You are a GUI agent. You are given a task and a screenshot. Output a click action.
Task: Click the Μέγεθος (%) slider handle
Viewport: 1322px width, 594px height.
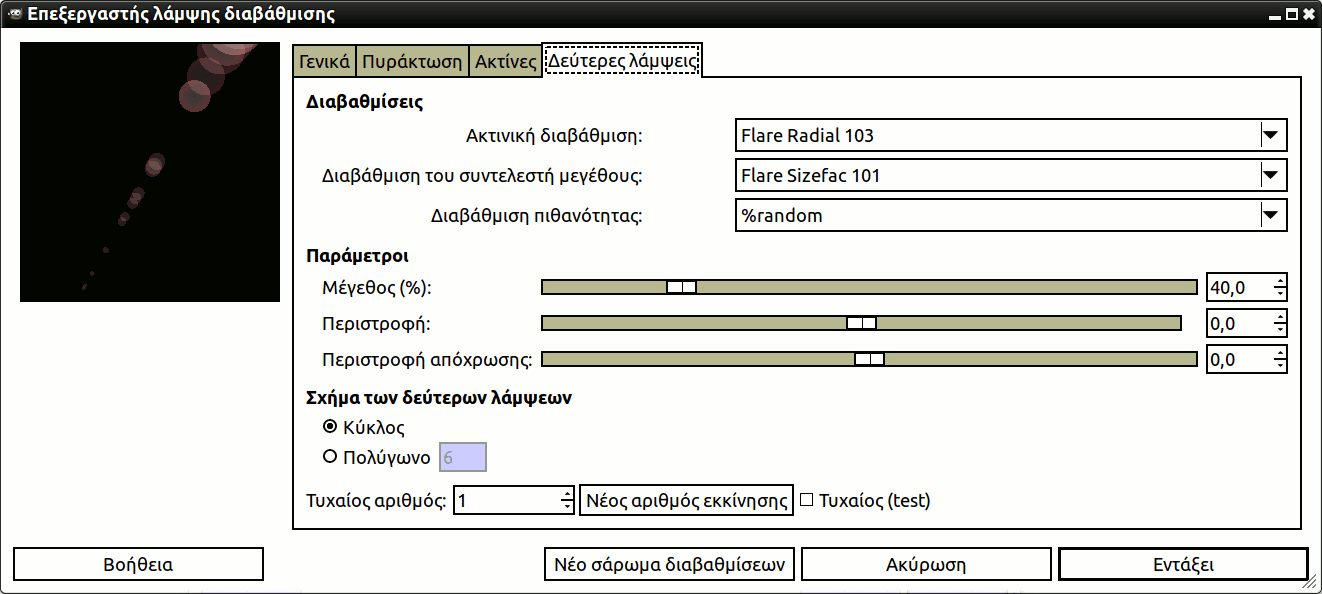681,287
